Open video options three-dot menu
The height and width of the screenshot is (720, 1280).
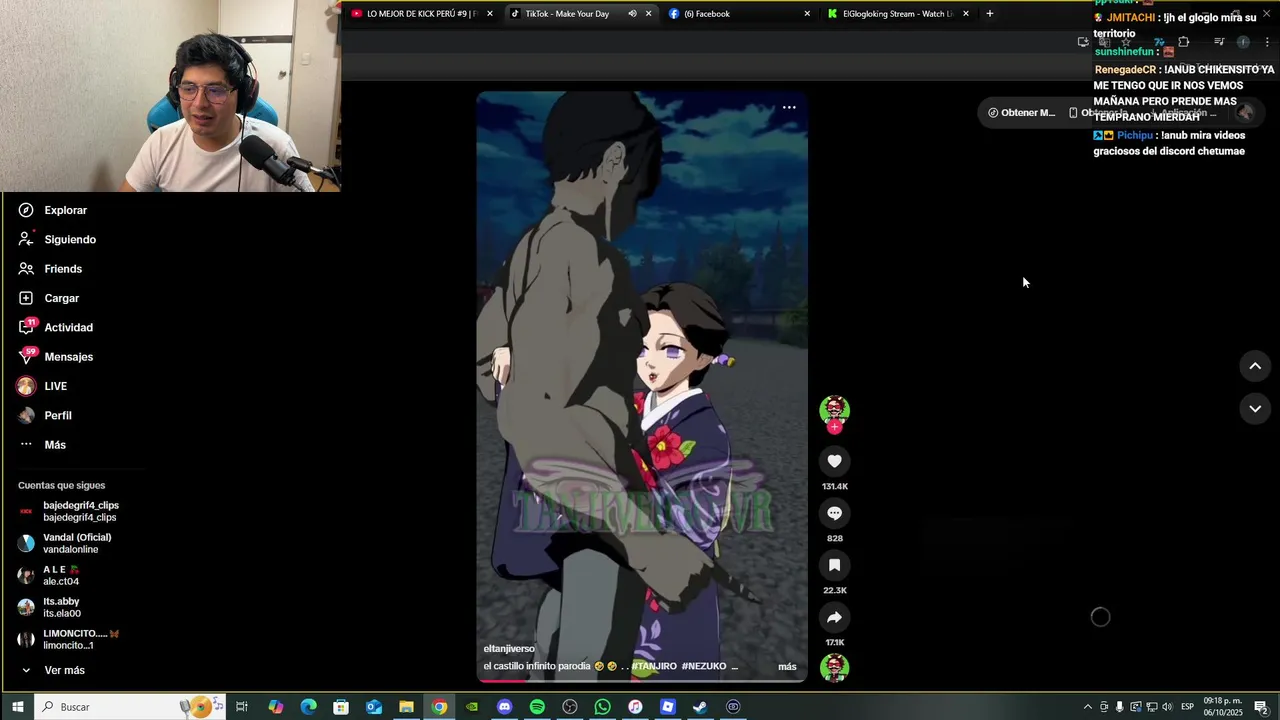pyautogui.click(x=789, y=107)
